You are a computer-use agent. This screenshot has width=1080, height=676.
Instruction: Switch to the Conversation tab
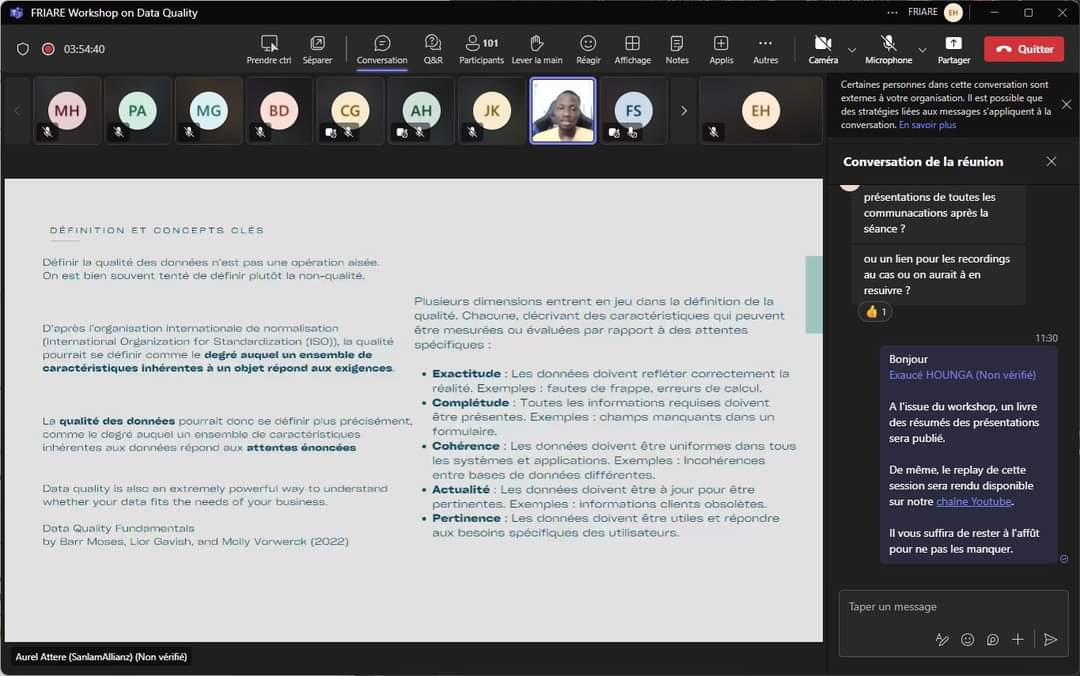point(382,48)
